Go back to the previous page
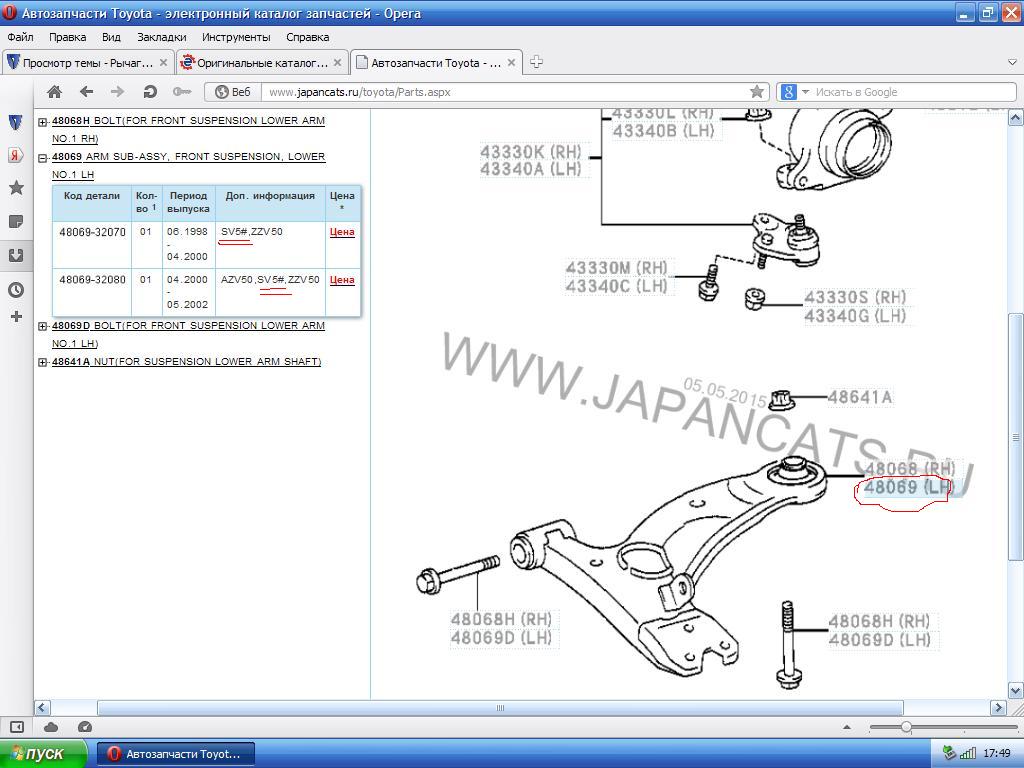Screen dimensions: 1024x768 tap(86, 92)
